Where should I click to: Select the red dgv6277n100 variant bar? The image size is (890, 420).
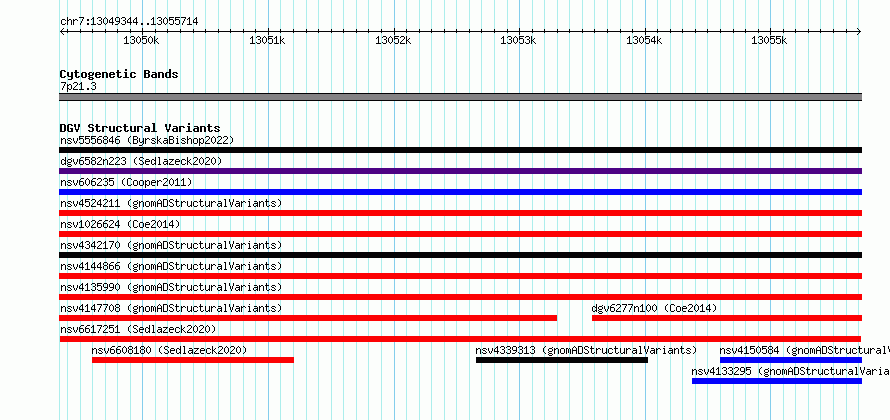[x=727, y=318]
